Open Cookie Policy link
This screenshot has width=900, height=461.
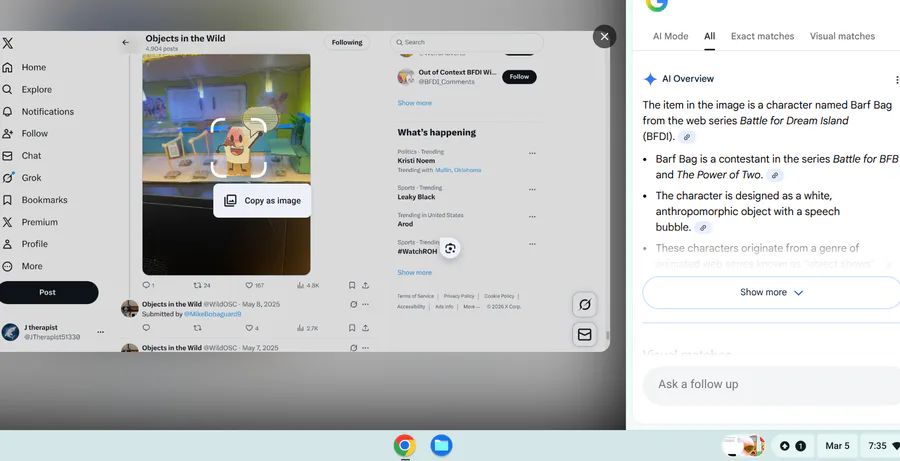tap(499, 296)
